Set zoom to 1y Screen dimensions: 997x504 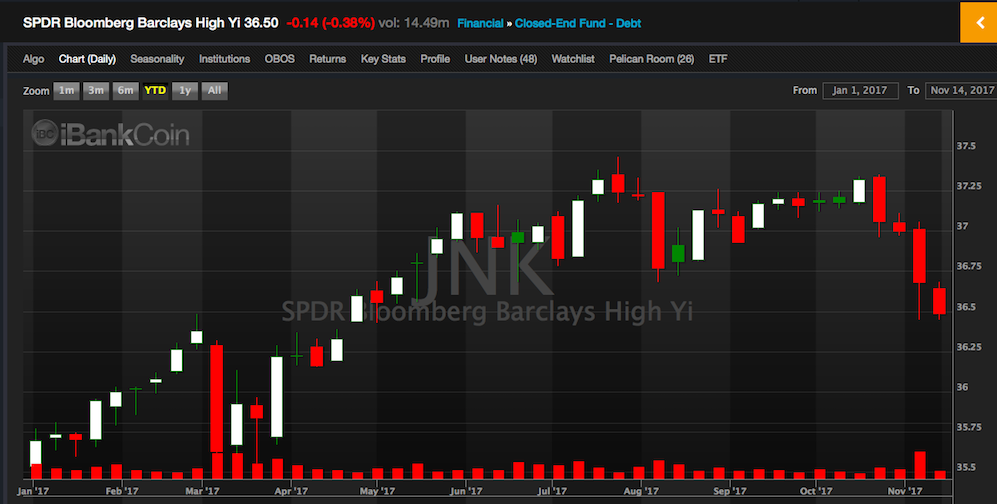pos(185,90)
